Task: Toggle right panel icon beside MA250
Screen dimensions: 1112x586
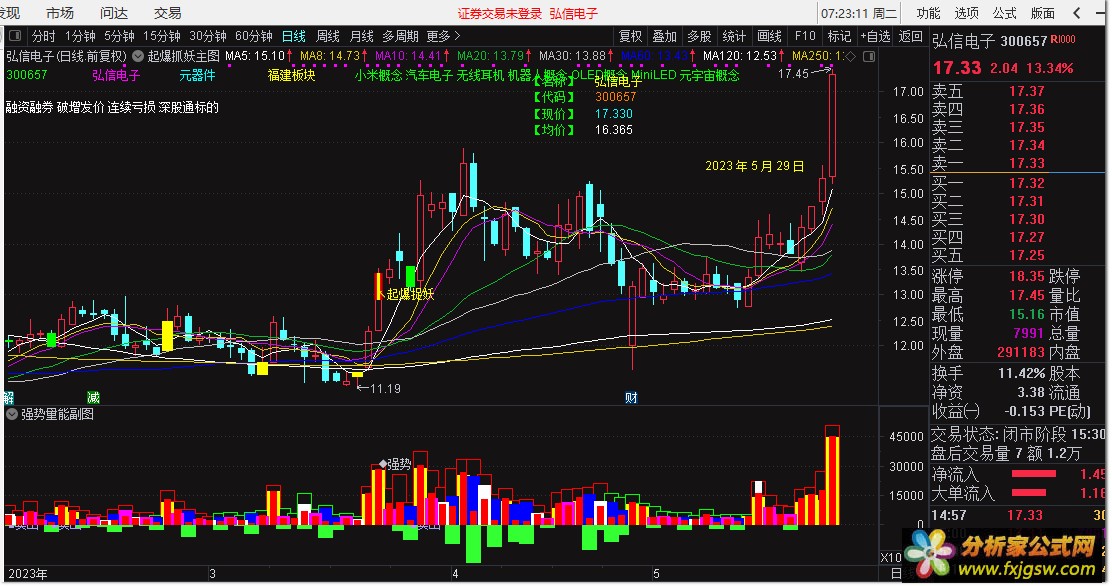Action: coord(868,56)
